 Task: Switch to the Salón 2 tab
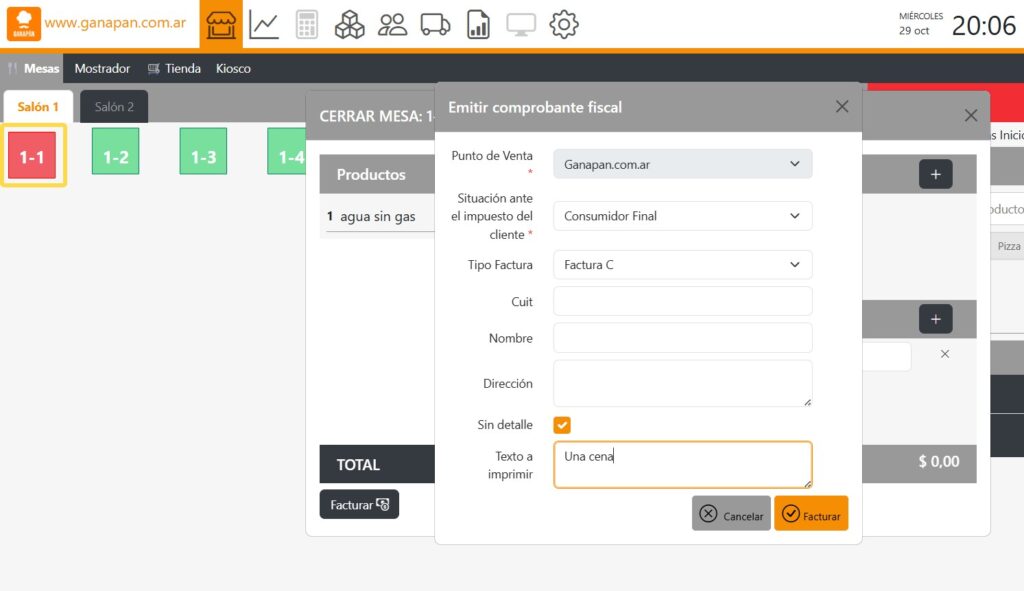point(114,107)
